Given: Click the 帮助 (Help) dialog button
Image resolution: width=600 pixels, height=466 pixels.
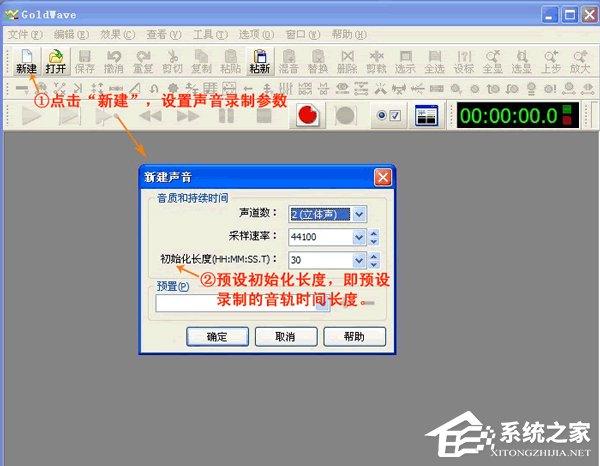Looking at the screenshot, I should tap(353, 336).
